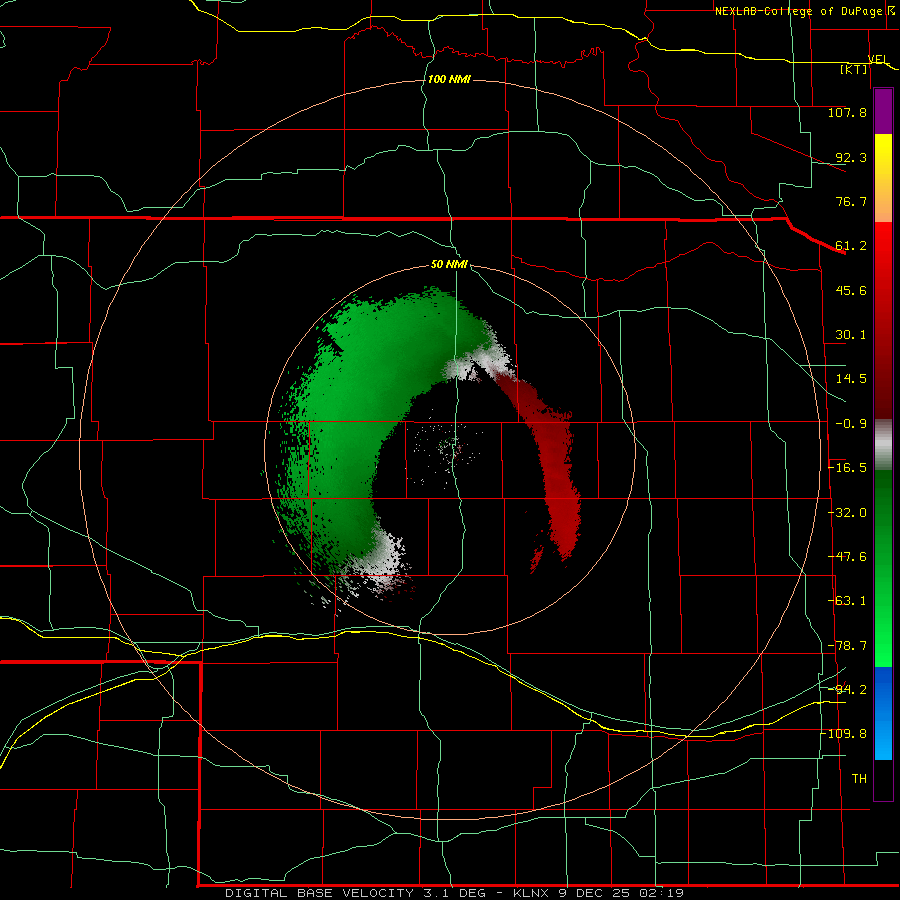Click the -109.8 legend value
The height and width of the screenshot is (900, 900).
coord(844,734)
